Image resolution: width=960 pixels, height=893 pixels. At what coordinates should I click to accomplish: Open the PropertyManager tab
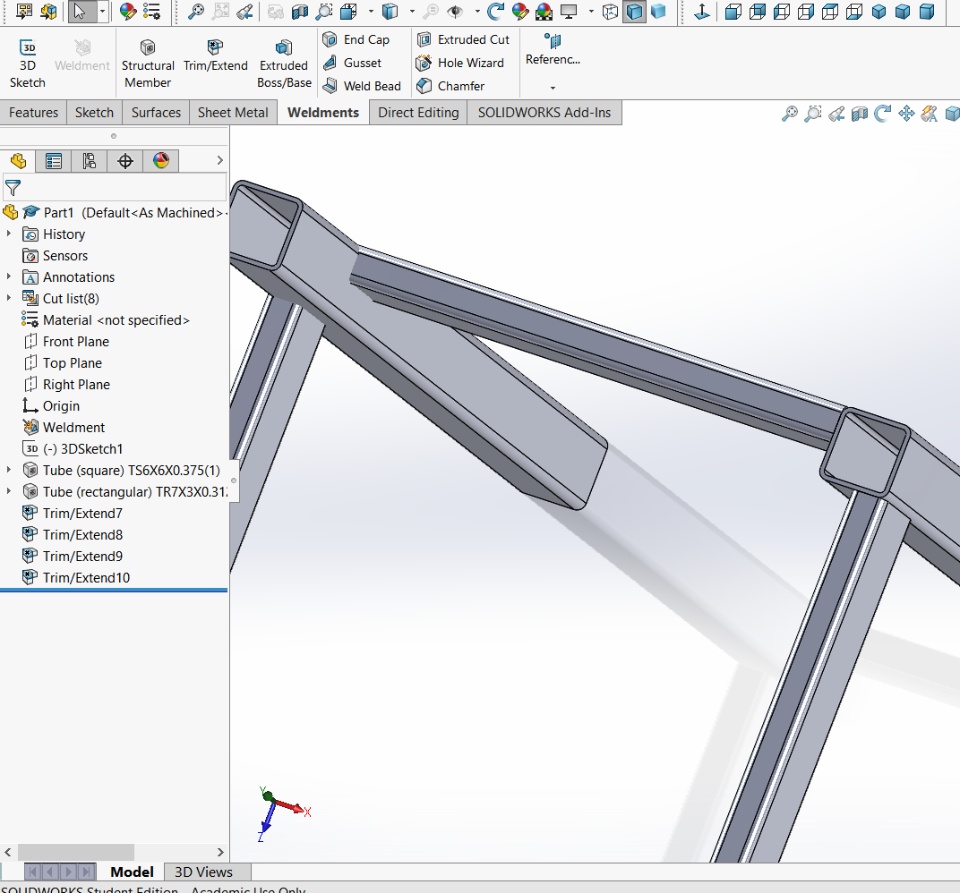pyautogui.click(x=54, y=161)
